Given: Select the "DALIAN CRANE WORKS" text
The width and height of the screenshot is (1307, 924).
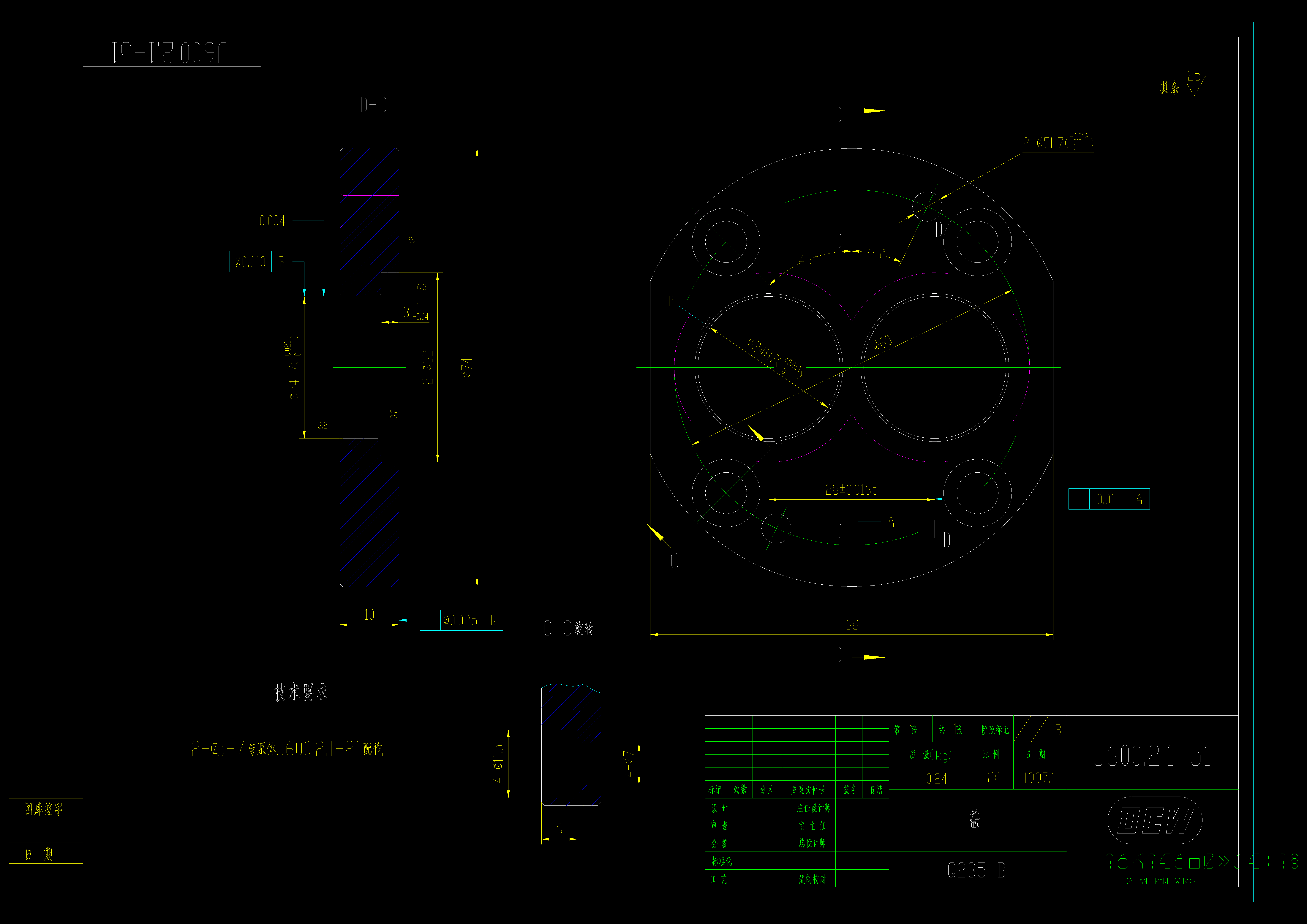Looking at the screenshot, I should click(1160, 881).
